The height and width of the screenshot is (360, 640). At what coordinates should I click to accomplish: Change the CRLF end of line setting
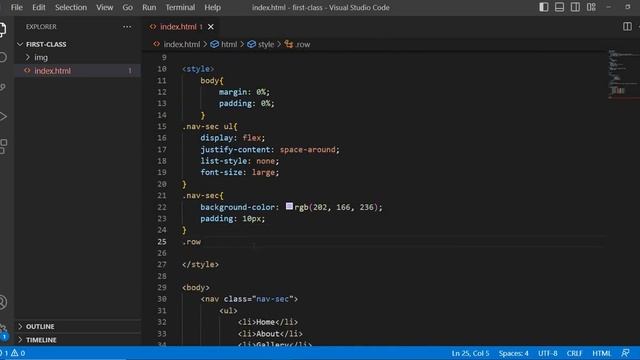pos(574,353)
